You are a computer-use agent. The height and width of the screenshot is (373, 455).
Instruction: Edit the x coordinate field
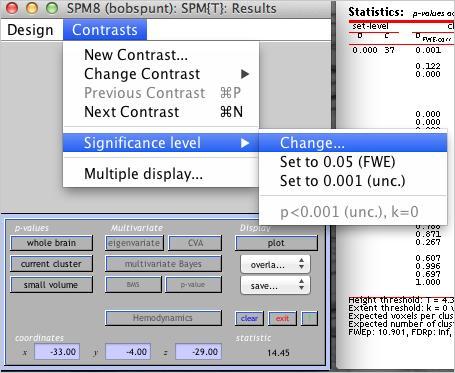[x=57, y=352]
